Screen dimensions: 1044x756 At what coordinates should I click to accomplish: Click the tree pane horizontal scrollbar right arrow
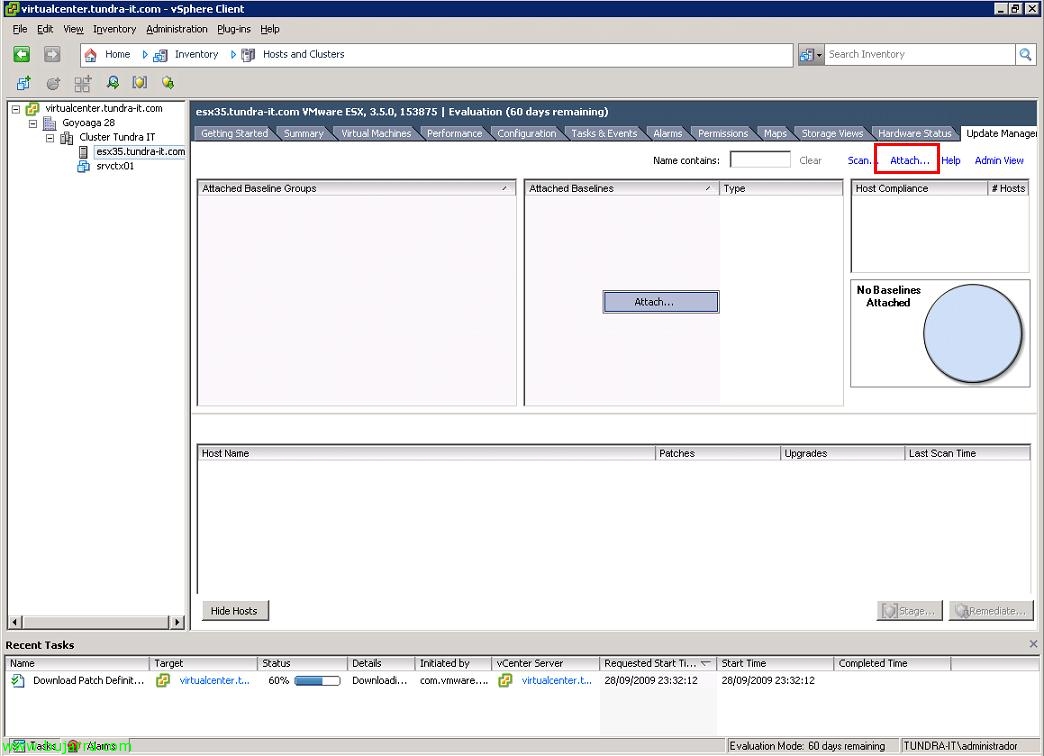coord(177,622)
